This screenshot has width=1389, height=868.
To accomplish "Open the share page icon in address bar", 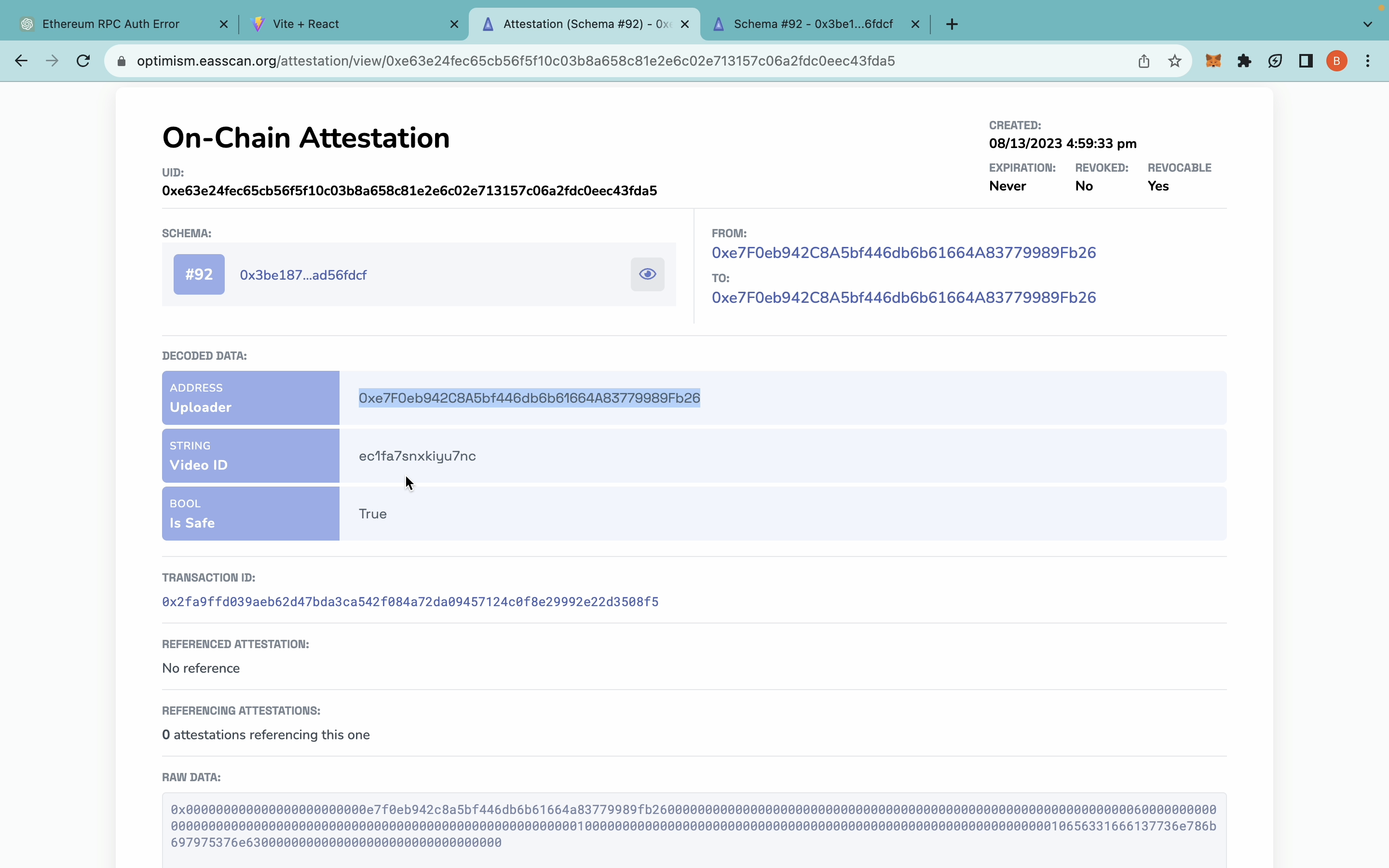I will [1144, 61].
